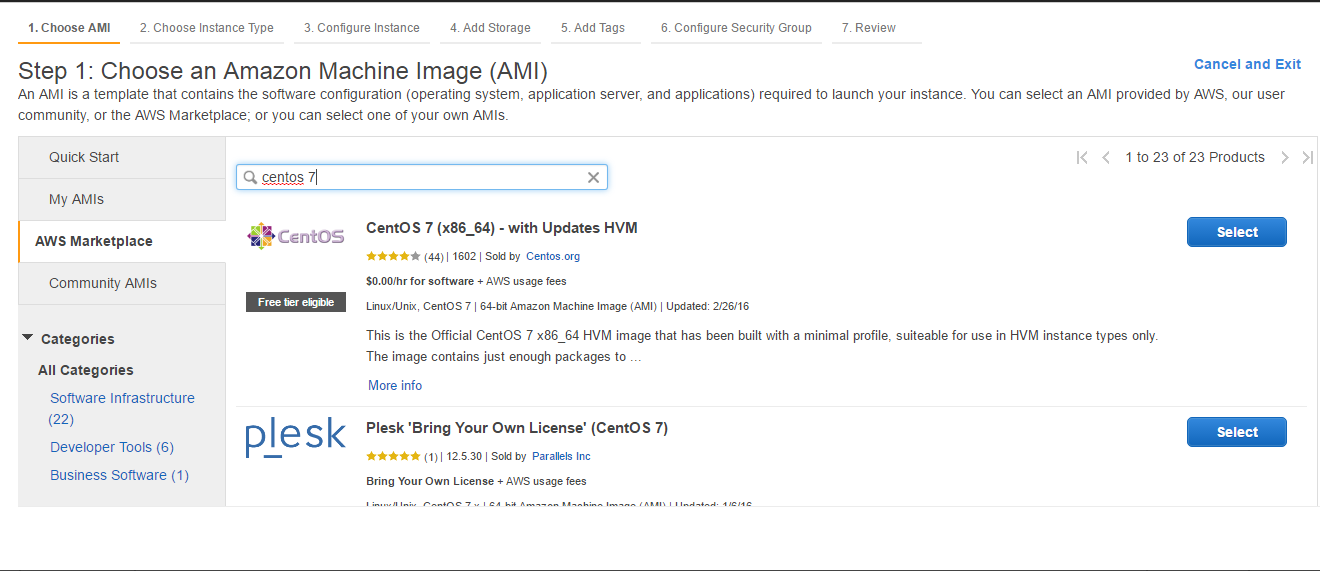Select the CentOS 7 with Updates HVM AMI

1236,232
